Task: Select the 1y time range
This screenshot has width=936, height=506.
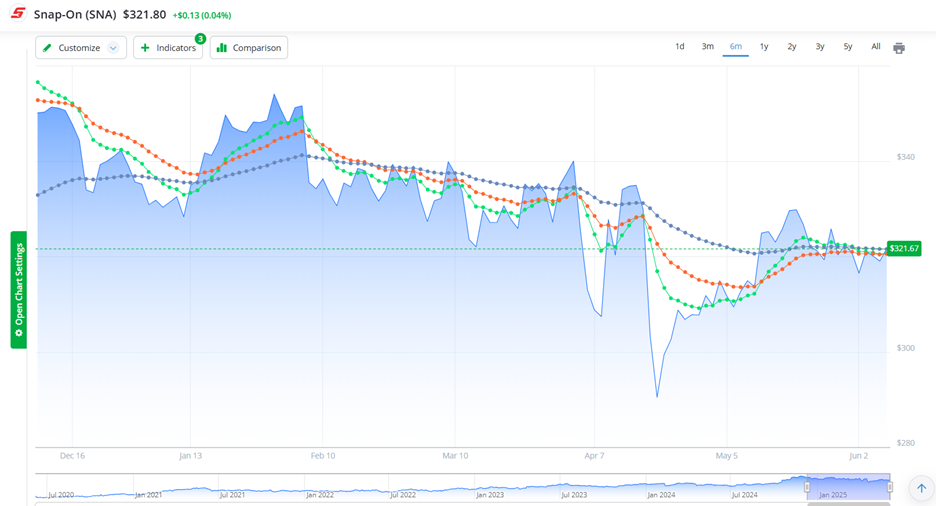Action: click(764, 47)
